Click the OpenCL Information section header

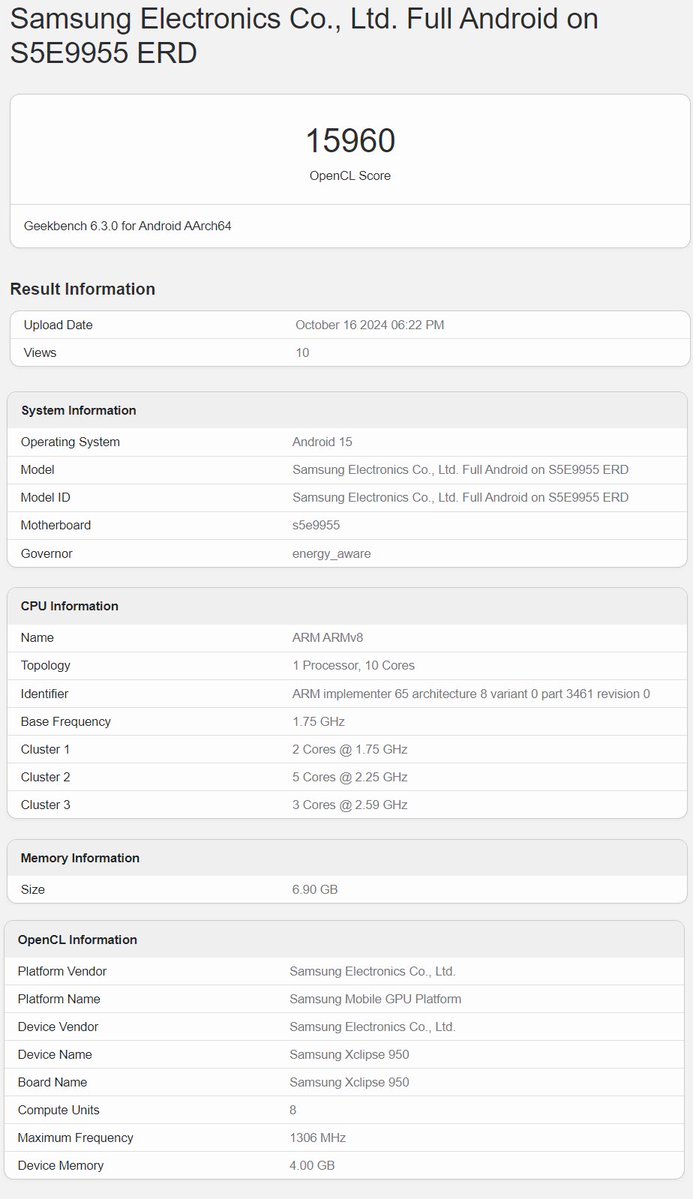(x=77, y=940)
